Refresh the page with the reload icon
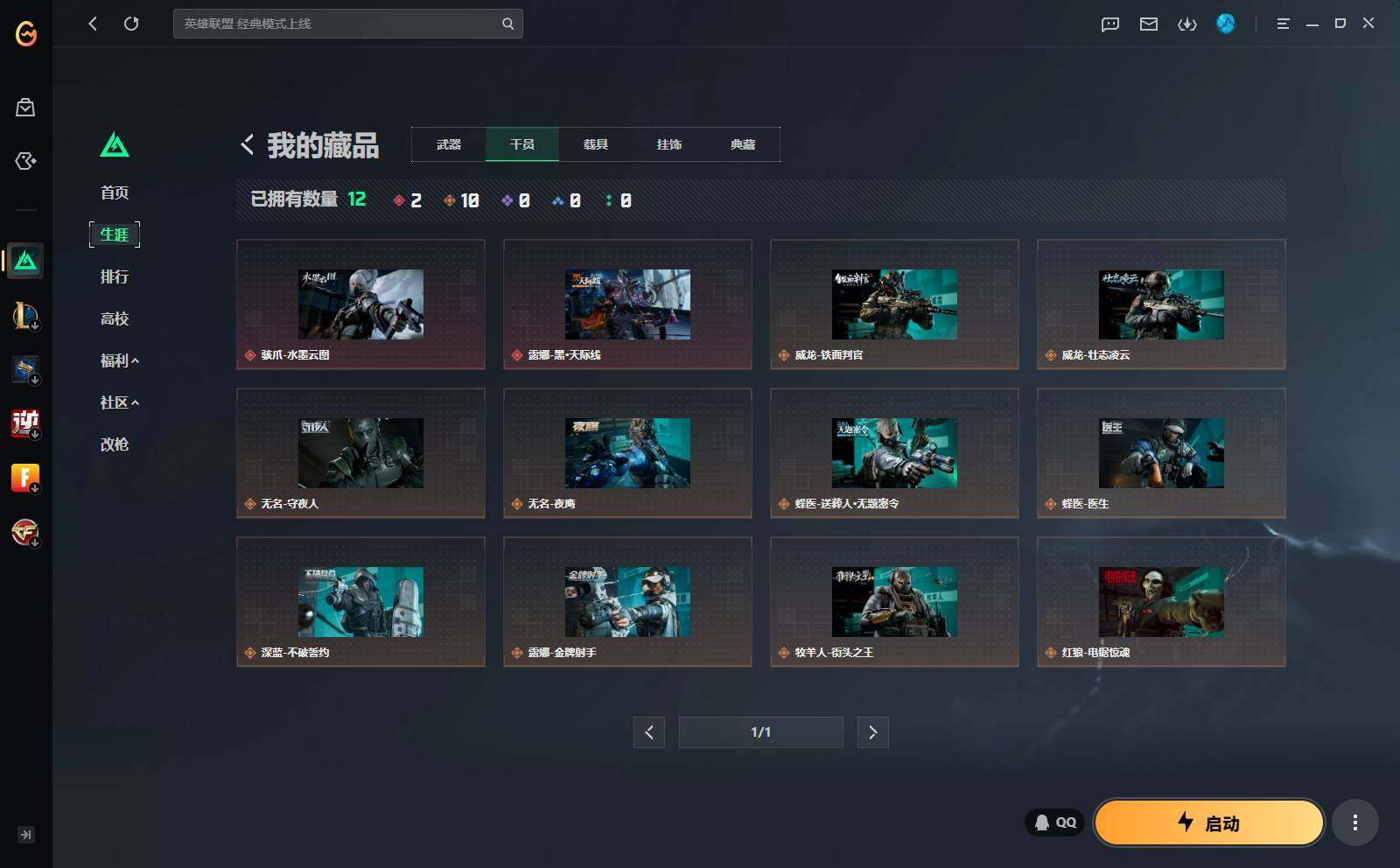This screenshot has width=1400, height=868. 131,24
